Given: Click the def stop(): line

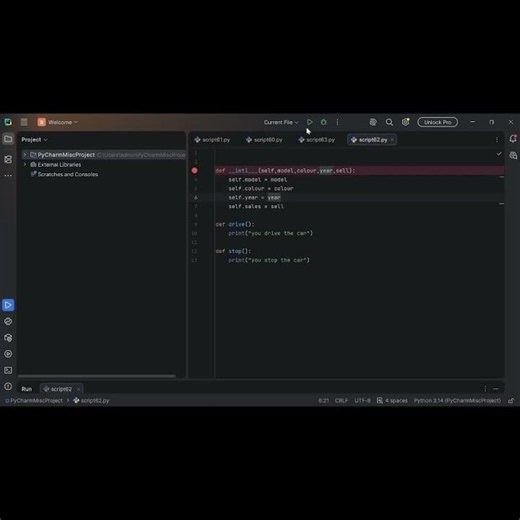Looking at the screenshot, I should (233, 251).
